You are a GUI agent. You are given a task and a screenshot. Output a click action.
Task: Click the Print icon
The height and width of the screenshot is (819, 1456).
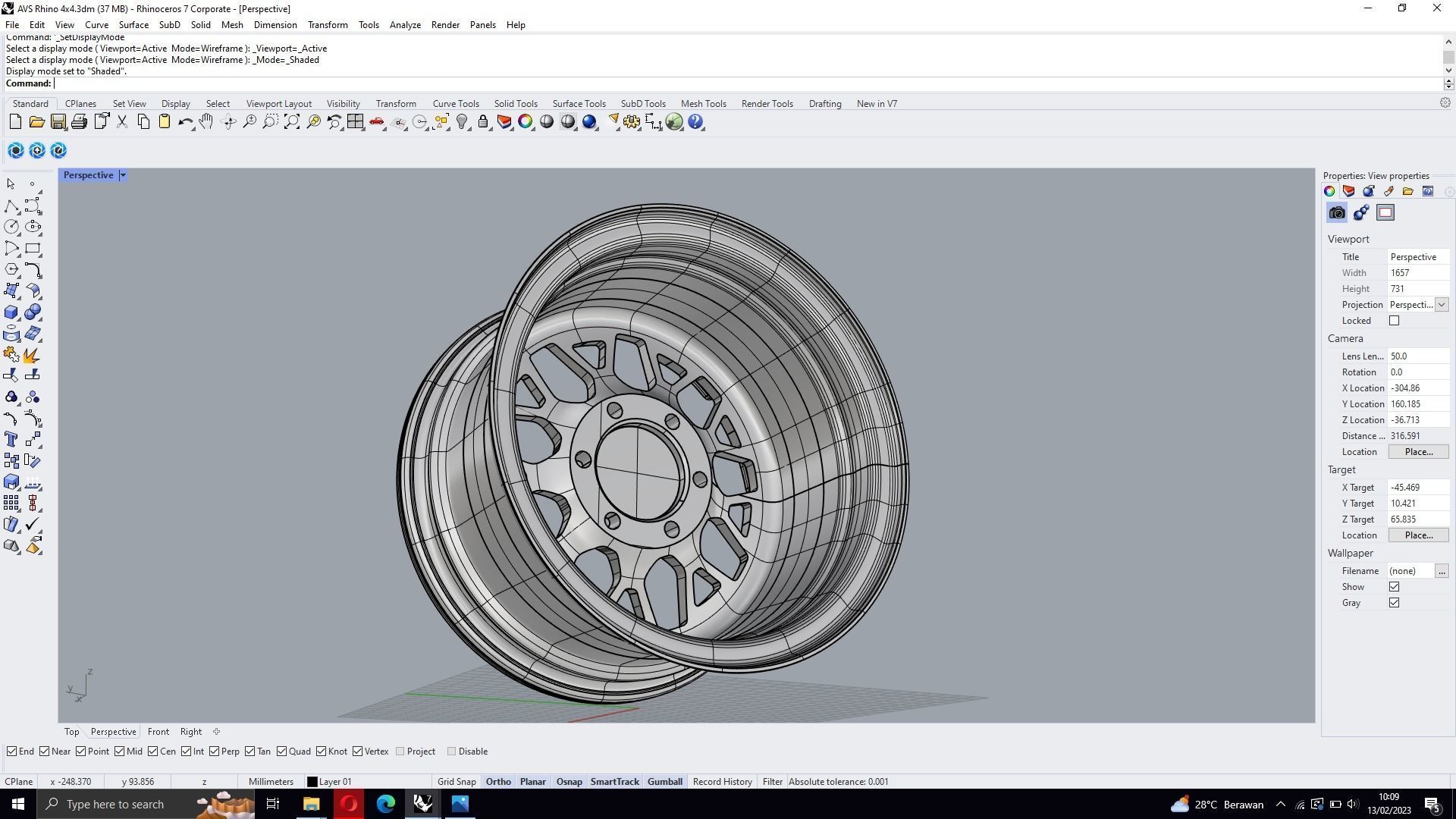coord(79,121)
